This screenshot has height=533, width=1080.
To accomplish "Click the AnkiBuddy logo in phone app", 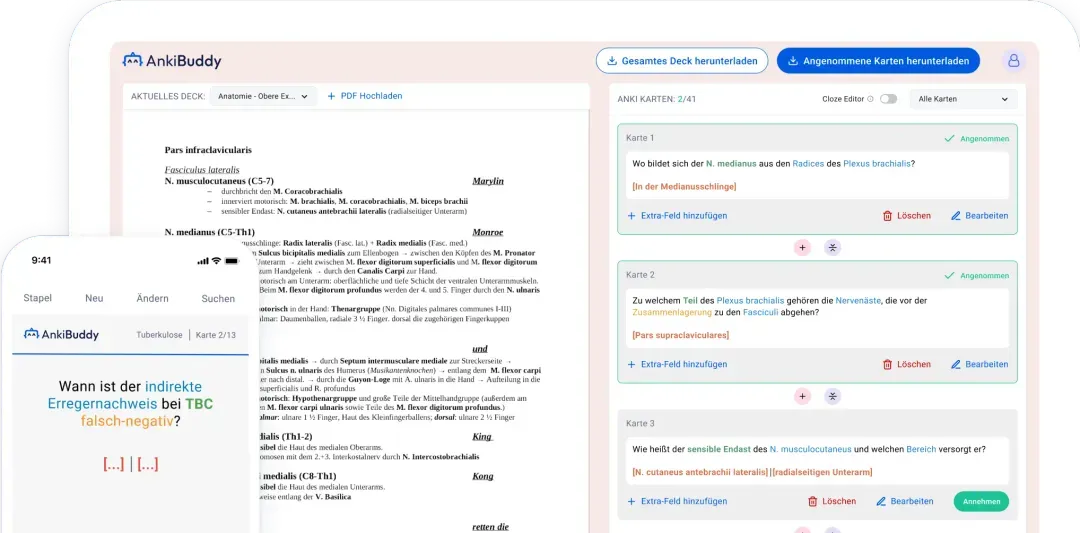I will [x=61, y=335].
